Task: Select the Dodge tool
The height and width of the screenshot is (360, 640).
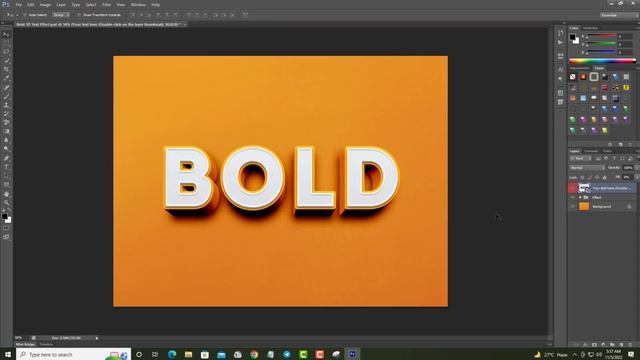Action: tap(6, 149)
